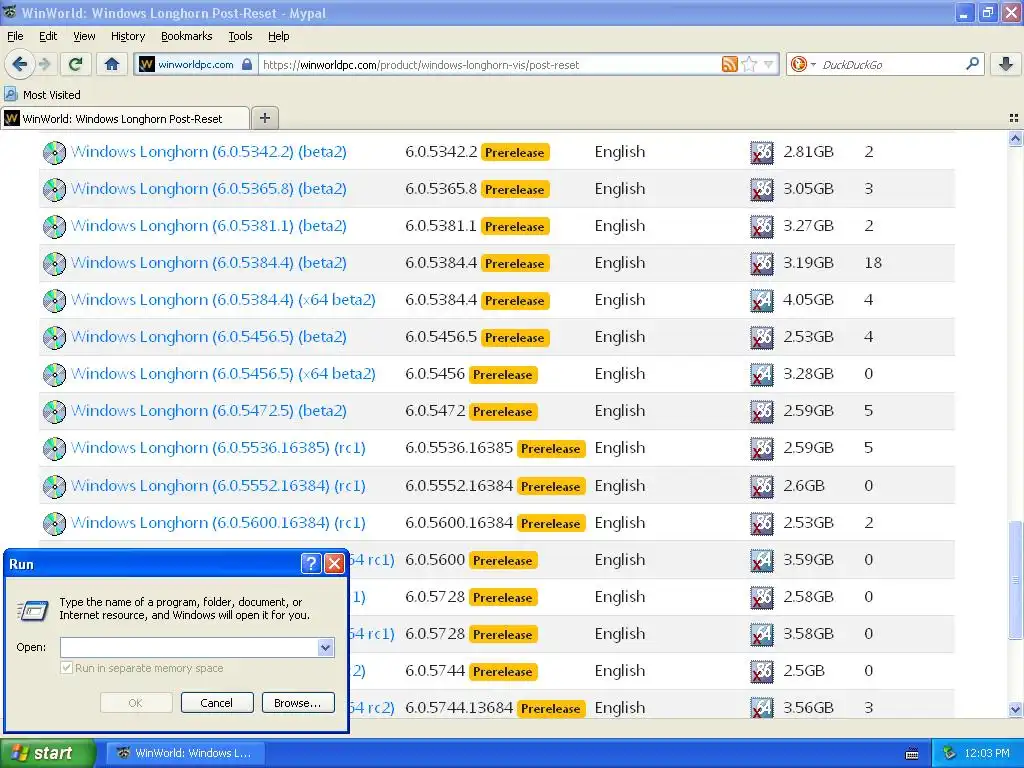Image resolution: width=1024 pixels, height=768 pixels.
Task: Toggle Run in separate memory space checkbox
Action: tap(66, 668)
